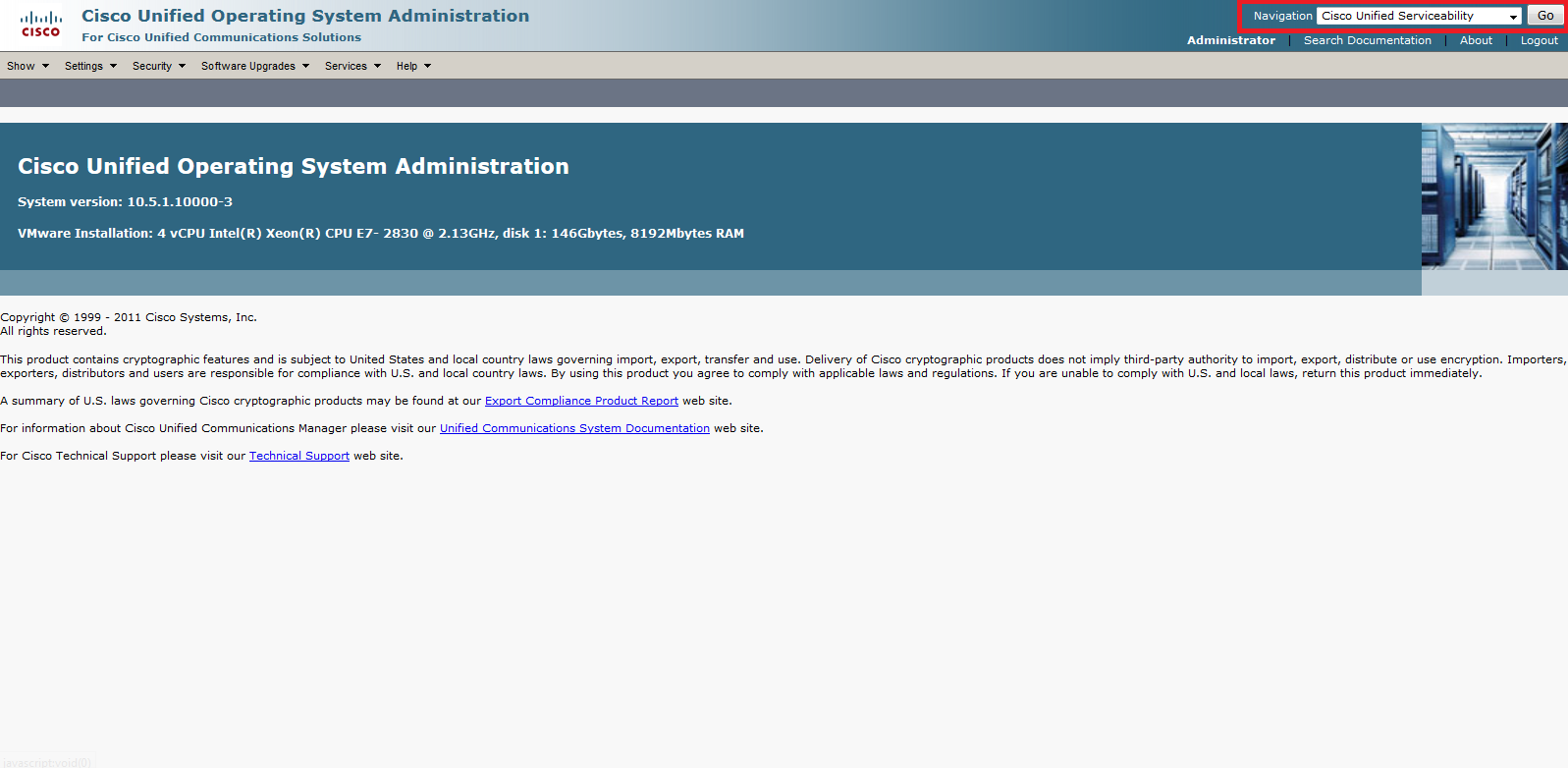Click the VMware Installation details line
The image size is (1568, 768).
coord(381,233)
